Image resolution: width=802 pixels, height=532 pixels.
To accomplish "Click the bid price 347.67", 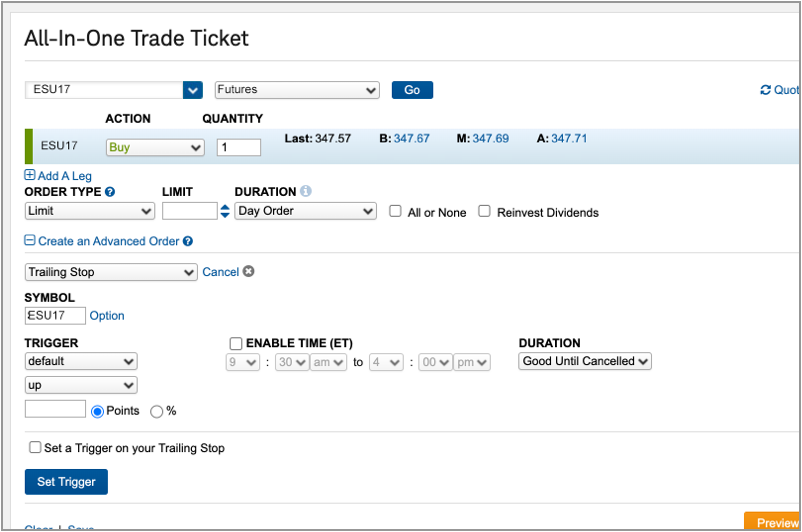I will 411,139.
